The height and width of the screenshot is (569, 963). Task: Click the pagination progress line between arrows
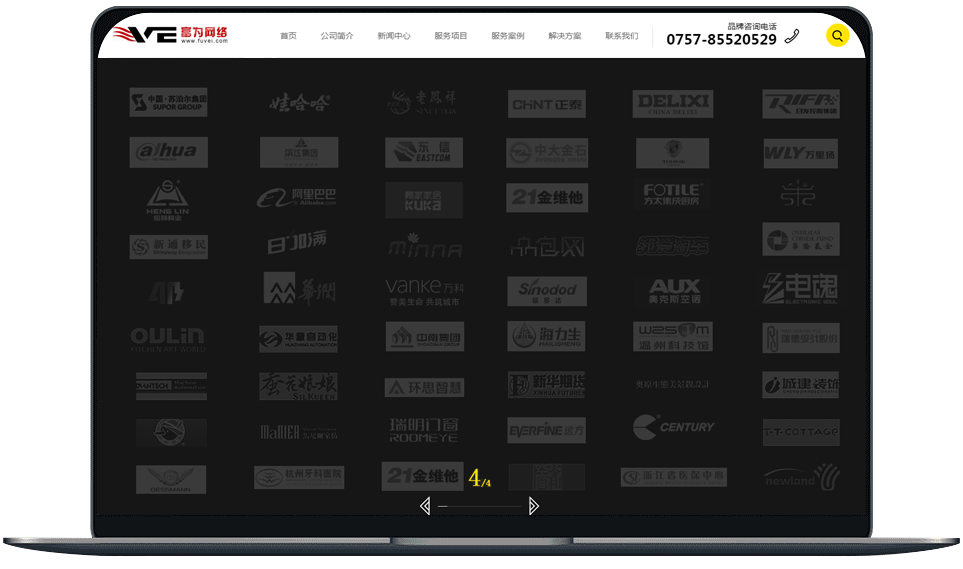(x=479, y=507)
